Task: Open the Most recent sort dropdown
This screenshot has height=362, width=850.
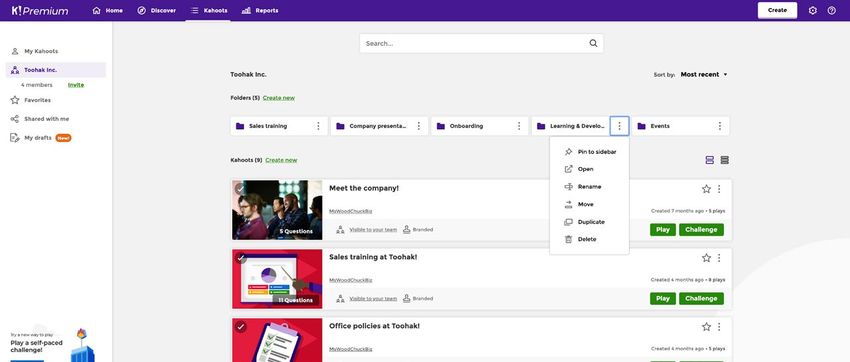Action: click(x=704, y=74)
